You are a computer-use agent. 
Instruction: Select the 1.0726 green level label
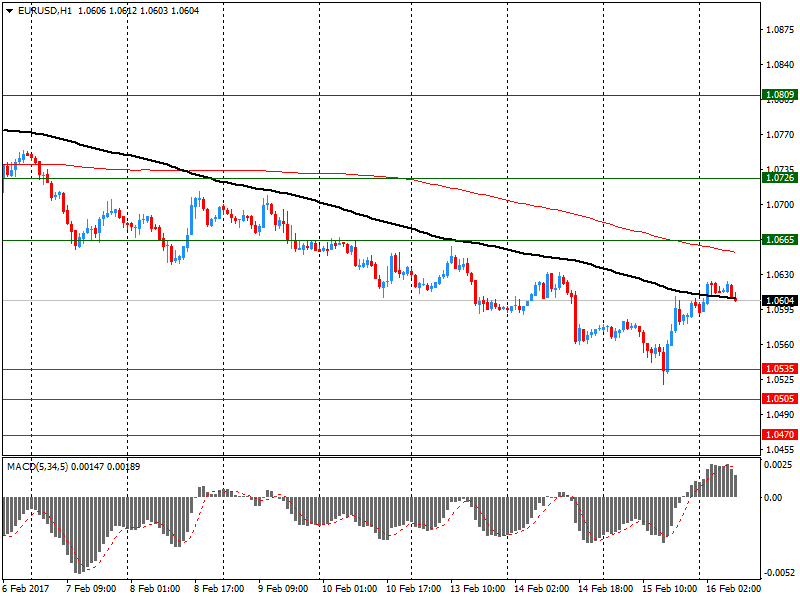click(x=780, y=178)
